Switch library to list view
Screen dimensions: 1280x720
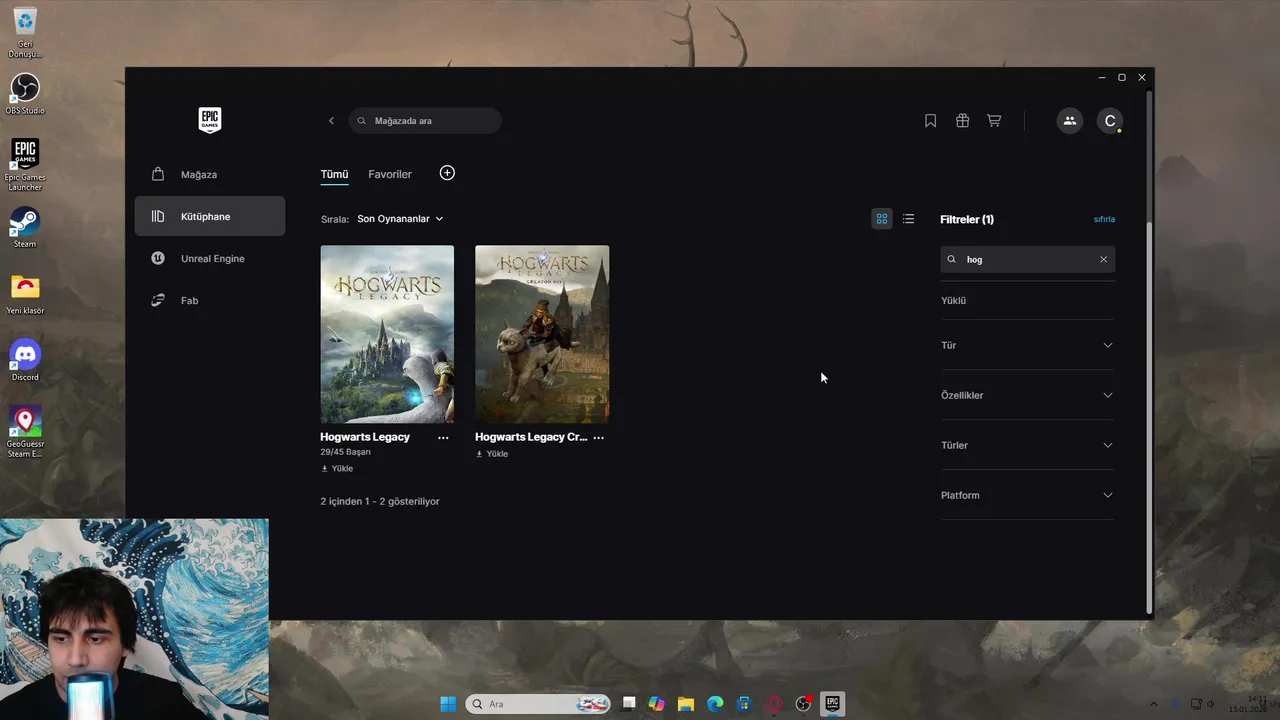pyautogui.click(x=908, y=219)
